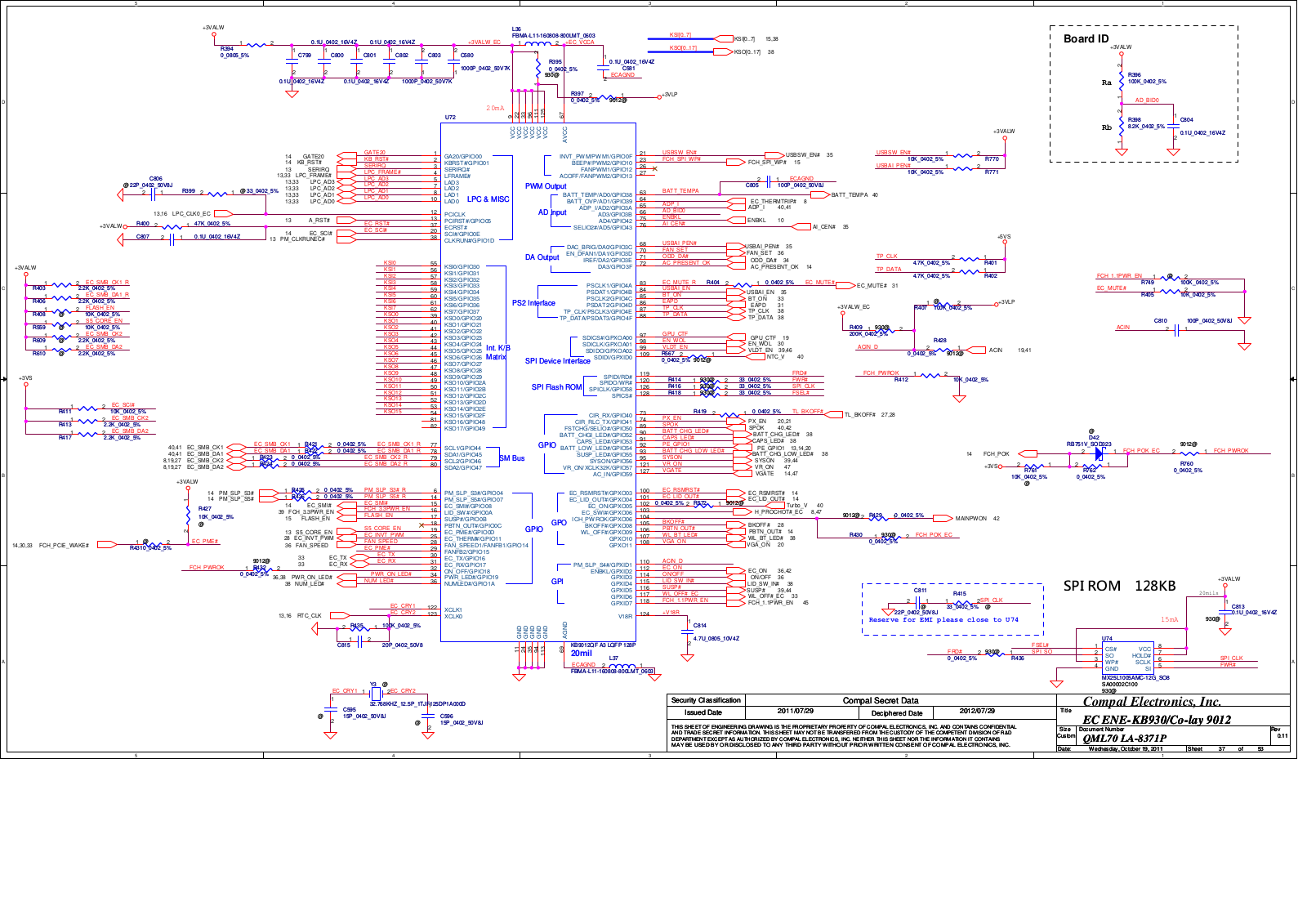The image size is (1307, 924).
Task: Click the "SPI Flash ROM" label
Action: 556,387
